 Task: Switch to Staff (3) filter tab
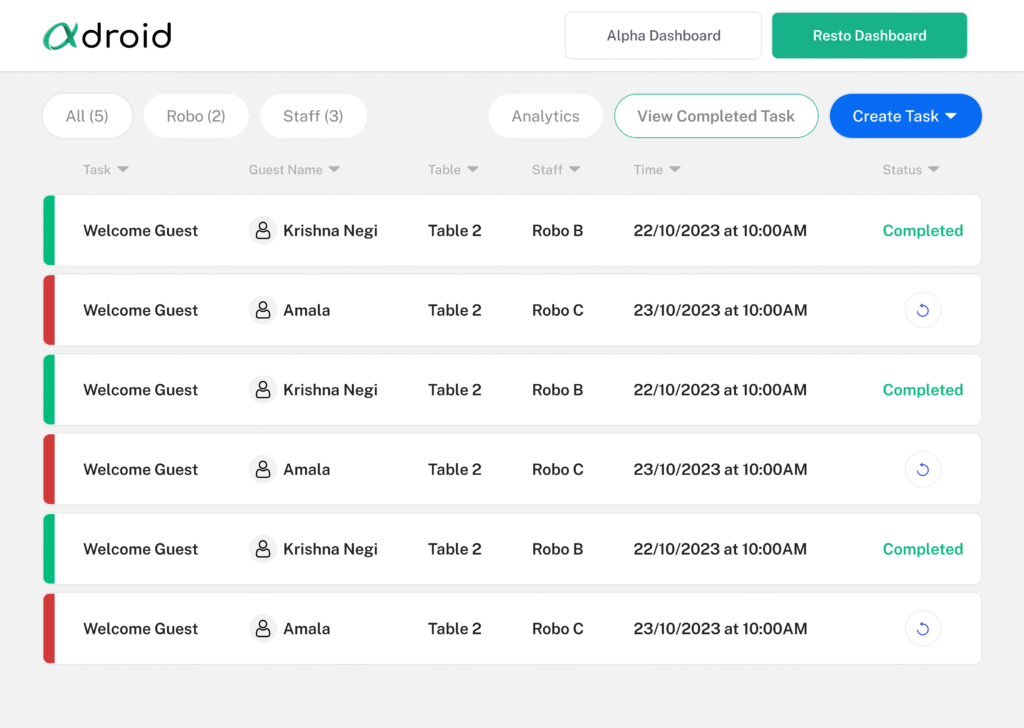[313, 116]
